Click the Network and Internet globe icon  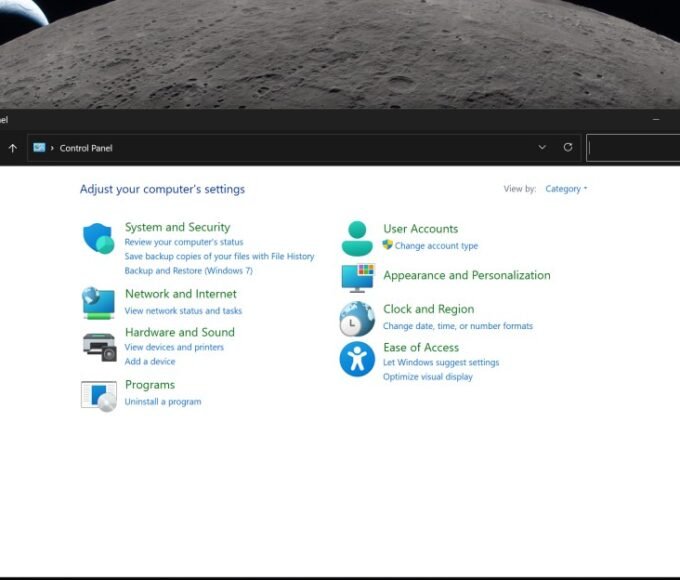[98, 302]
